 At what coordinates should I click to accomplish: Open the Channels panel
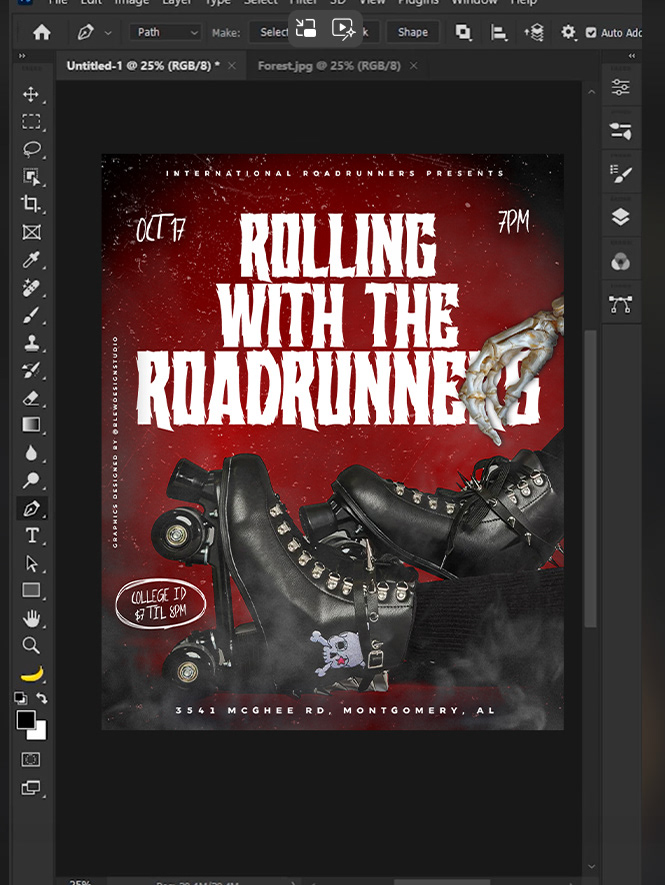[x=620, y=261]
